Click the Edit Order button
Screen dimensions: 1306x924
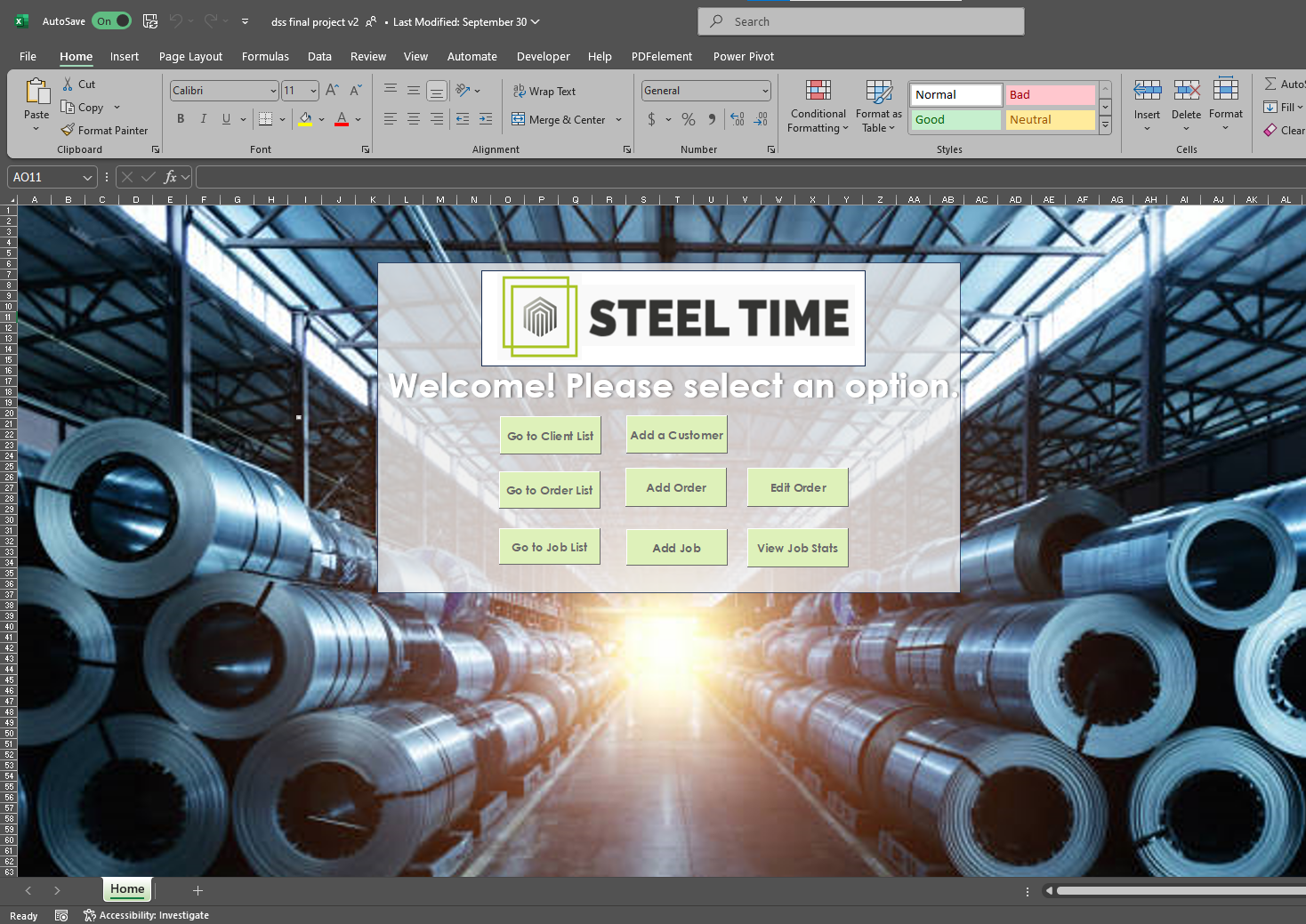click(798, 487)
